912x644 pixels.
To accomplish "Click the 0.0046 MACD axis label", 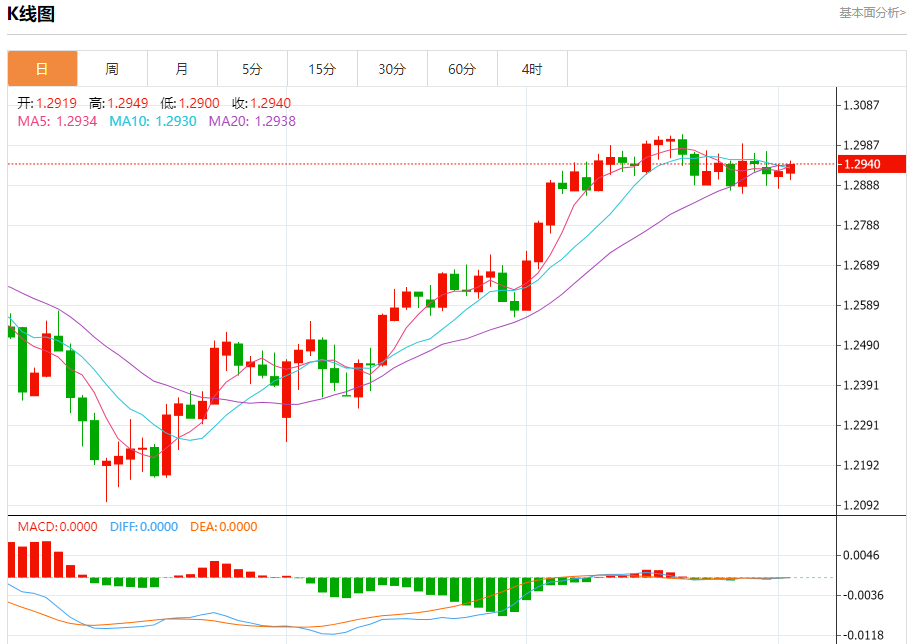I will click(x=861, y=556).
